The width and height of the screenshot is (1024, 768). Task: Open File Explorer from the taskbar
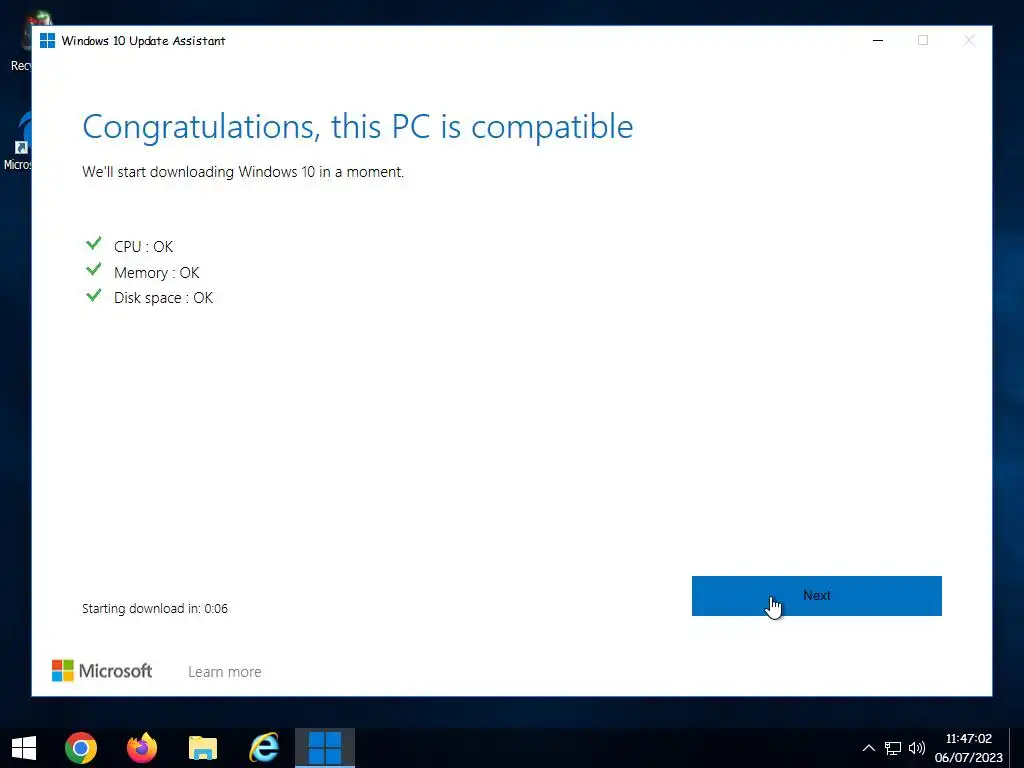[x=203, y=748]
